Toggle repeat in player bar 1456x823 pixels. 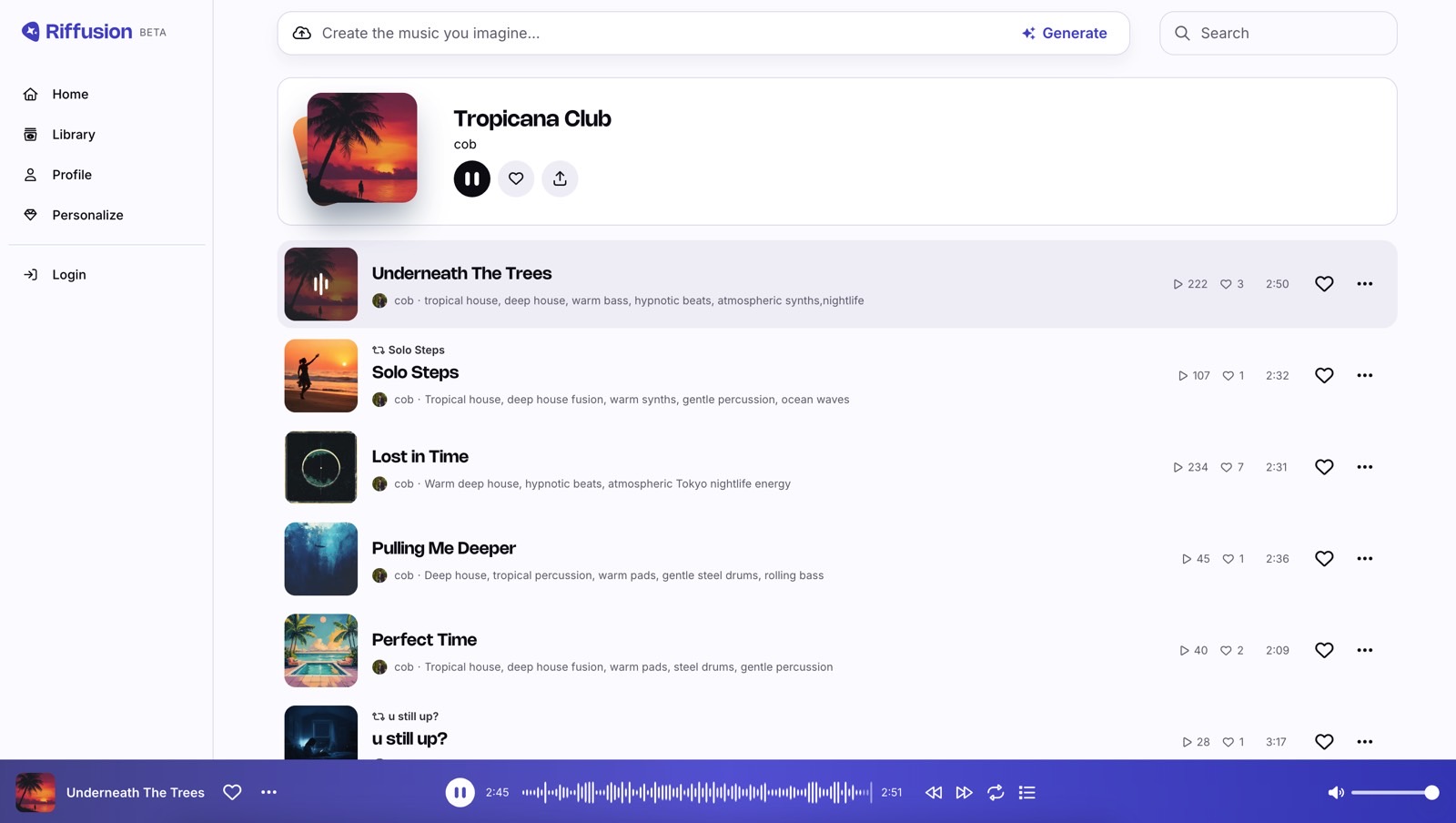pyautogui.click(x=996, y=793)
